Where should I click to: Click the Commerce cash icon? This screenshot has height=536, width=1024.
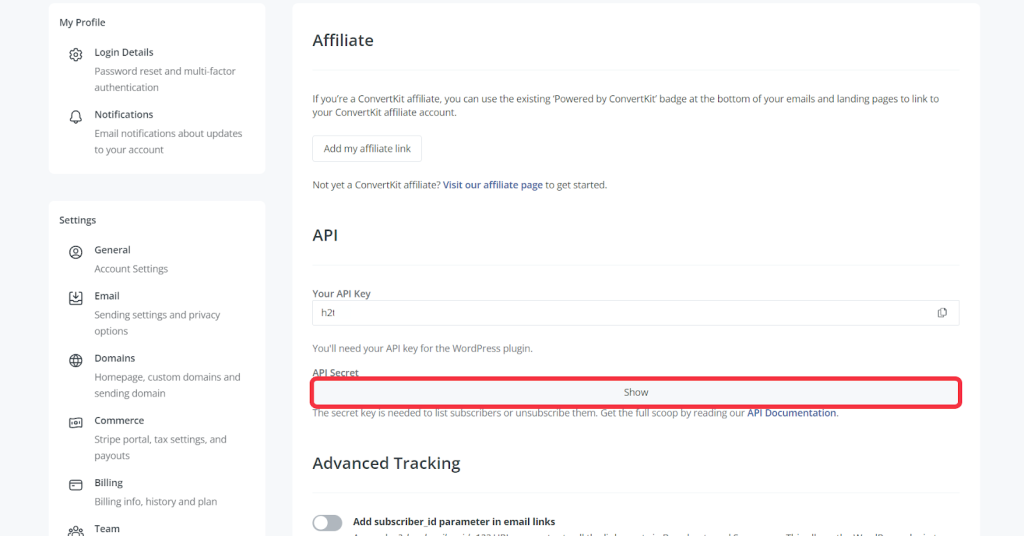tap(76, 422)
